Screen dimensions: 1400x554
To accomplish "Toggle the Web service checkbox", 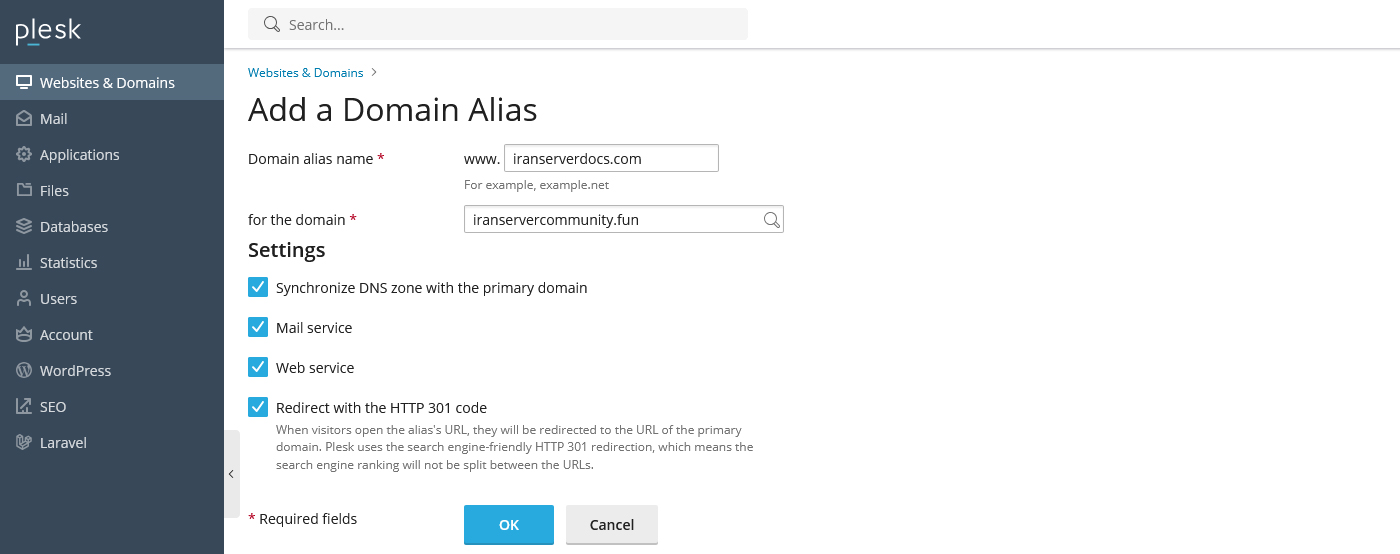I will click(258, 368).
